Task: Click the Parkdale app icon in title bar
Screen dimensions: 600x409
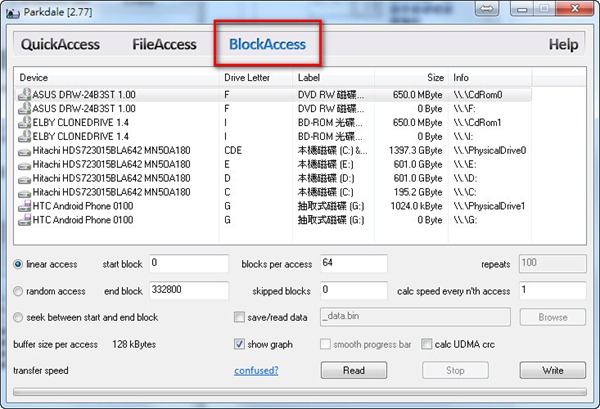Action: coord(13,13)
